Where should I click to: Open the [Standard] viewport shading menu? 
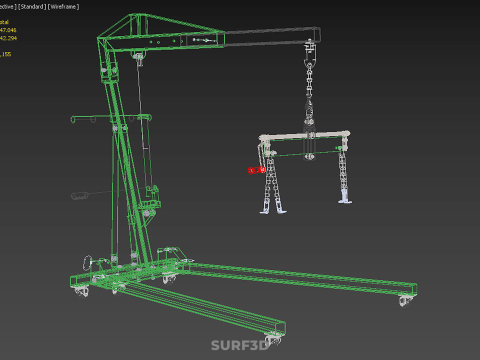(x=32, y=7)
